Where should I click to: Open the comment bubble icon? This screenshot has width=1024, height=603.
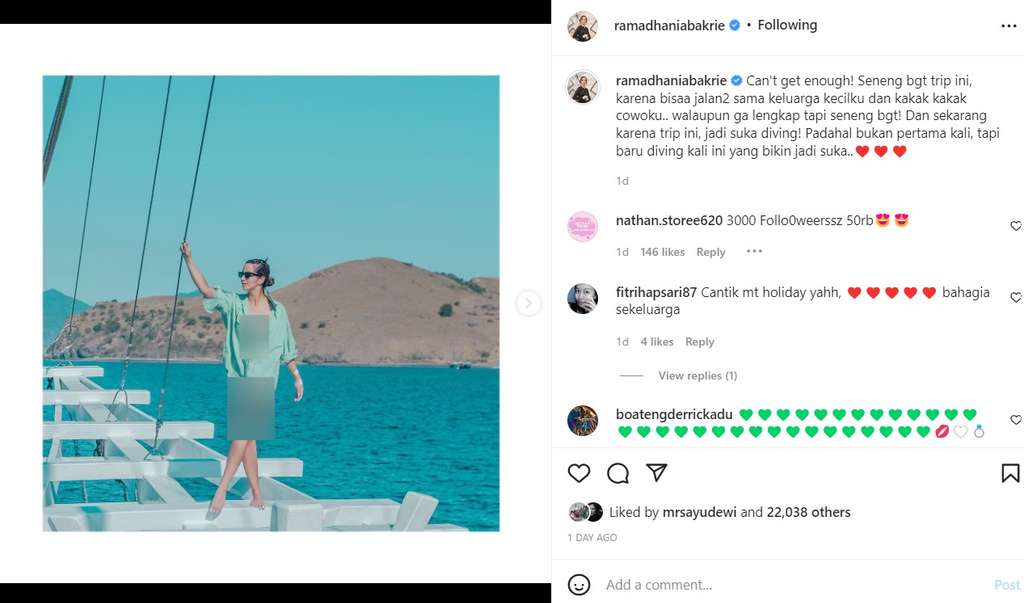[x=618, y=473]
